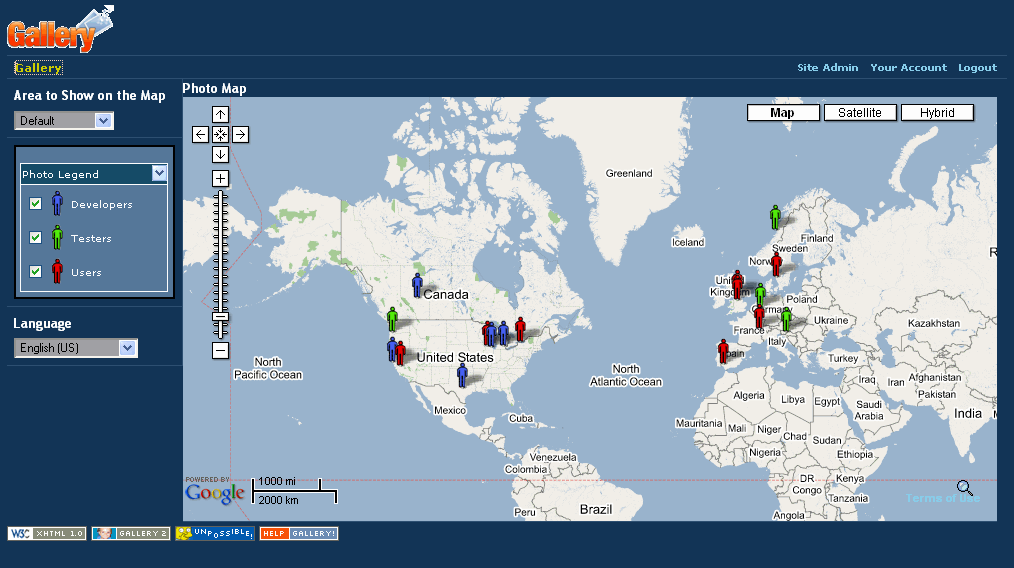Toggle the Testers checkbox

pyautogui.click(x=36, y=237)
